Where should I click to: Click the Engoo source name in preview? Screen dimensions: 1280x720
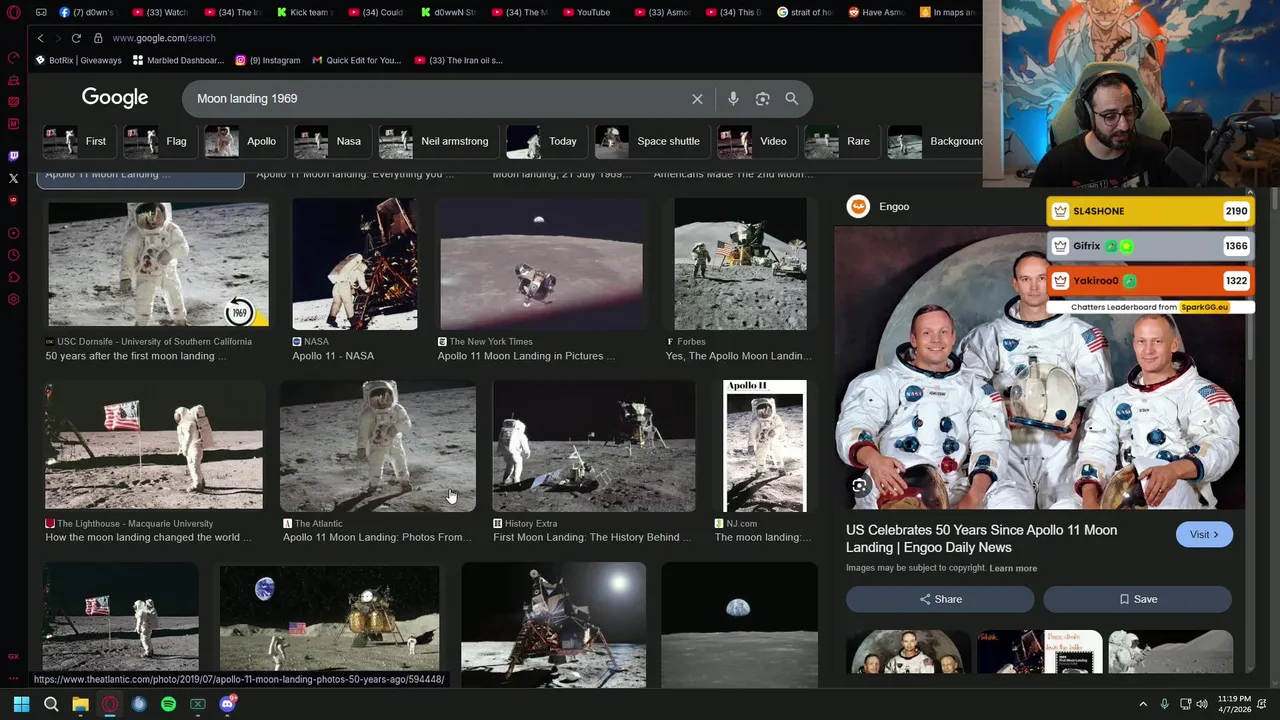point(894,207)
